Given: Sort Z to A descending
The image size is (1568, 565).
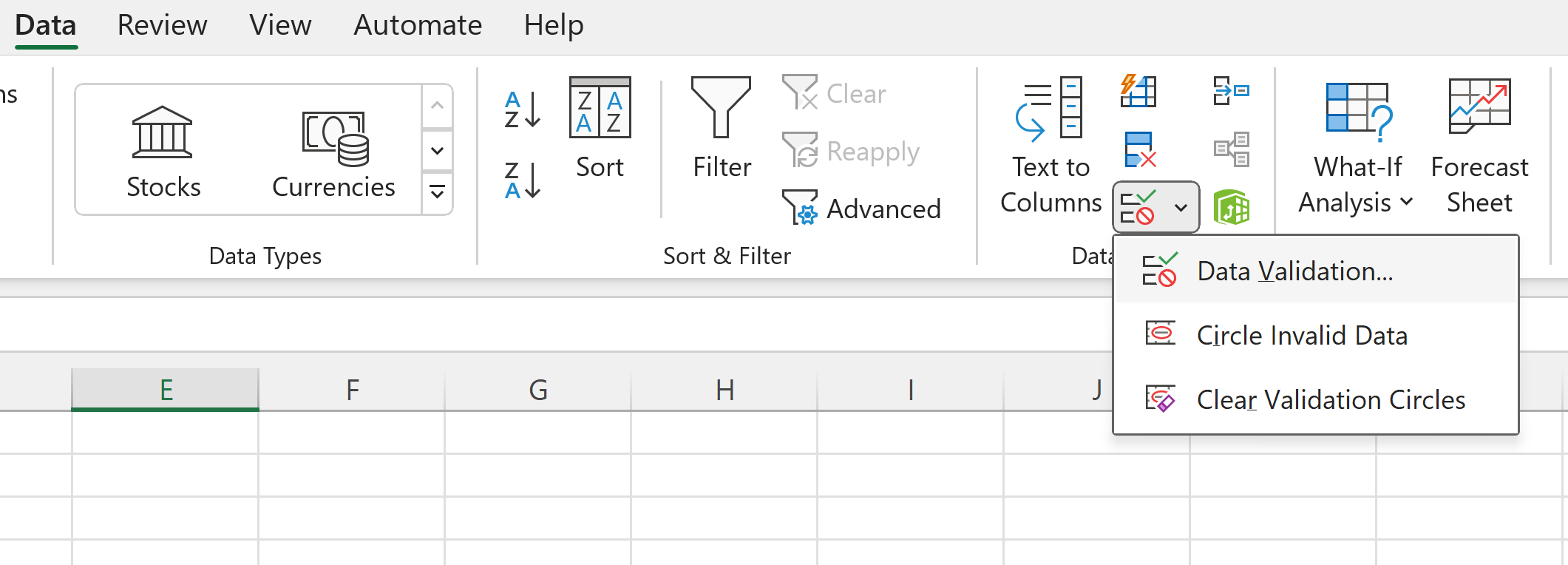Looking at the screenshot, I should coord(523,181).
